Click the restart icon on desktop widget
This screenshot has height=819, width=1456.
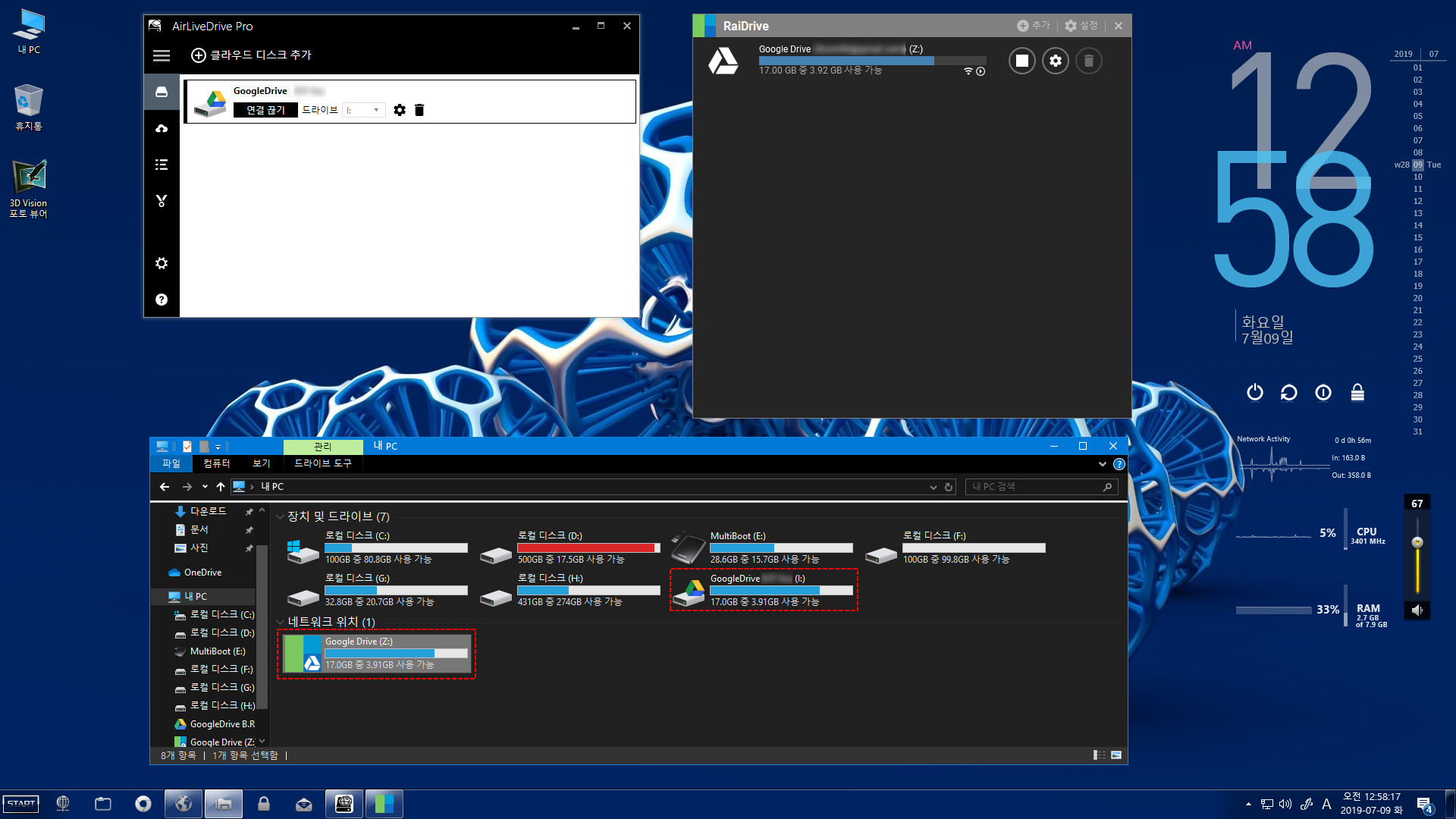(x=1289, y=392)
